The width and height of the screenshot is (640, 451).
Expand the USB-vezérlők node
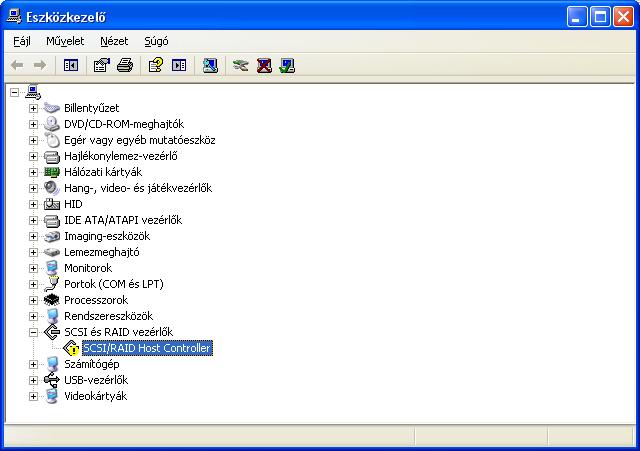pos(33,380)
